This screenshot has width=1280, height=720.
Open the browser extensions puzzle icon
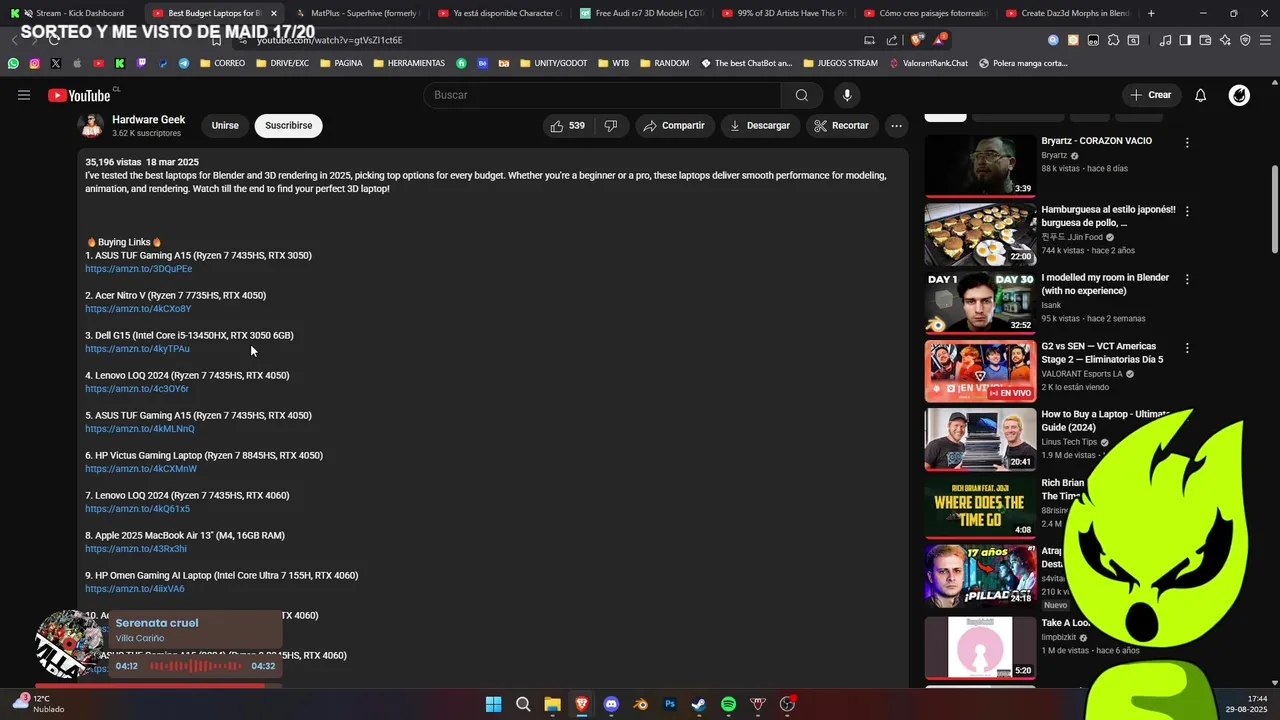pyautogui.click(x=1113, y=40)
